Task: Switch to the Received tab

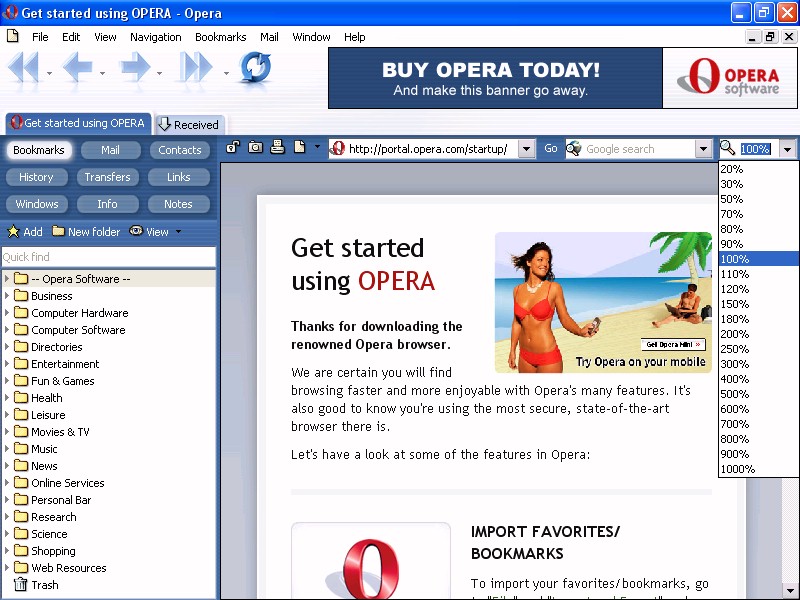Action: 190,124
